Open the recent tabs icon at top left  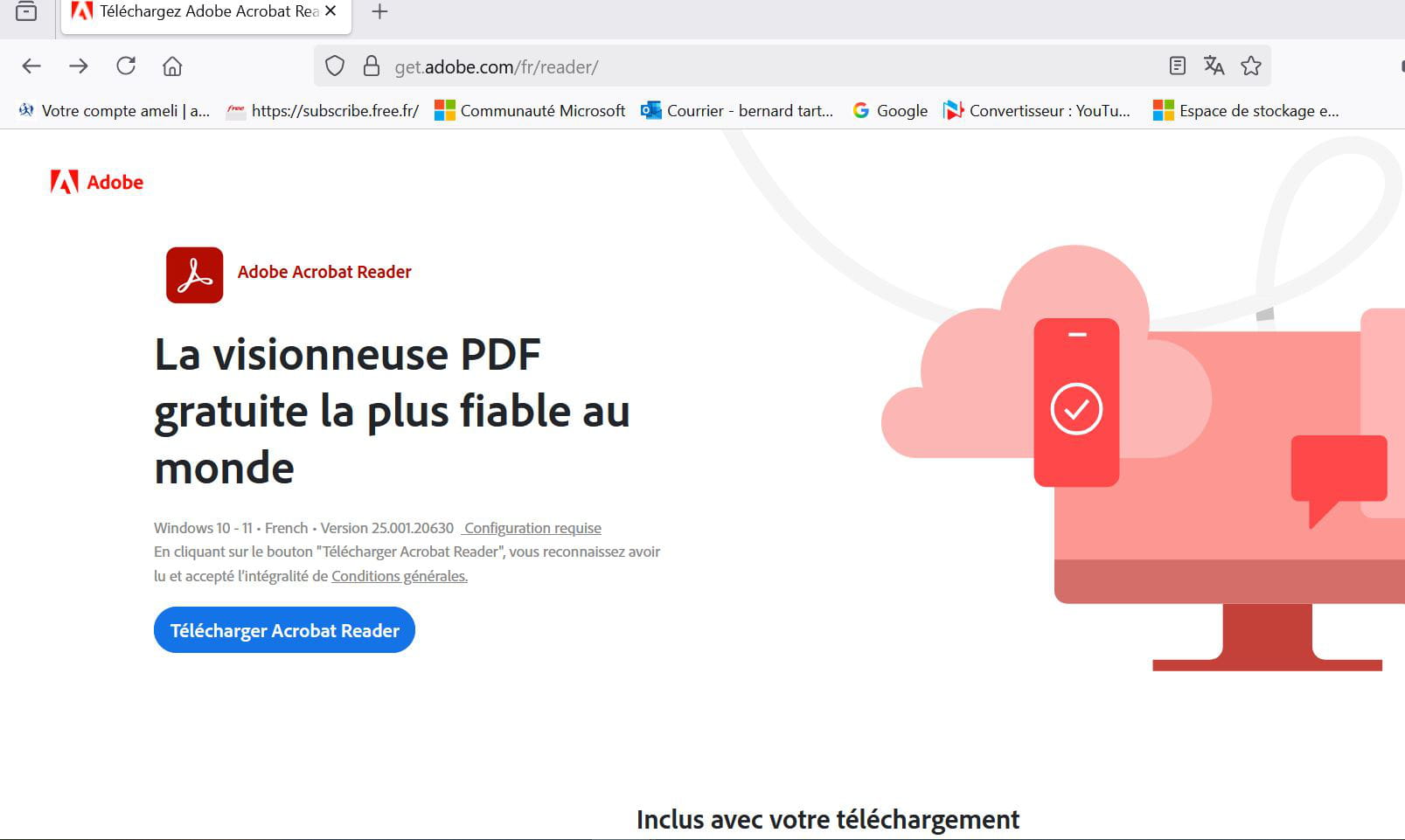(x=26, y=11)
